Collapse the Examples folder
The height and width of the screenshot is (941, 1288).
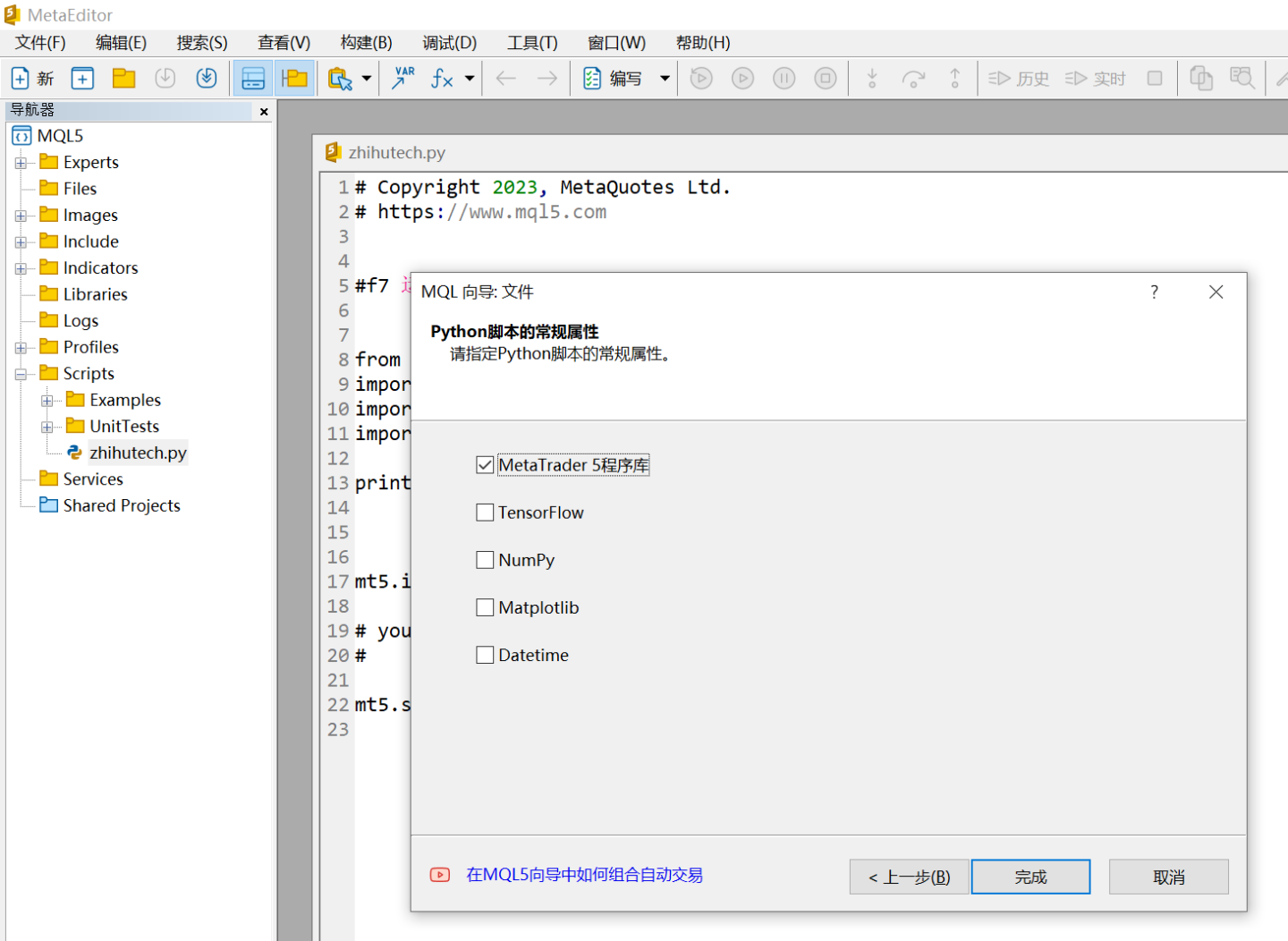46,399
